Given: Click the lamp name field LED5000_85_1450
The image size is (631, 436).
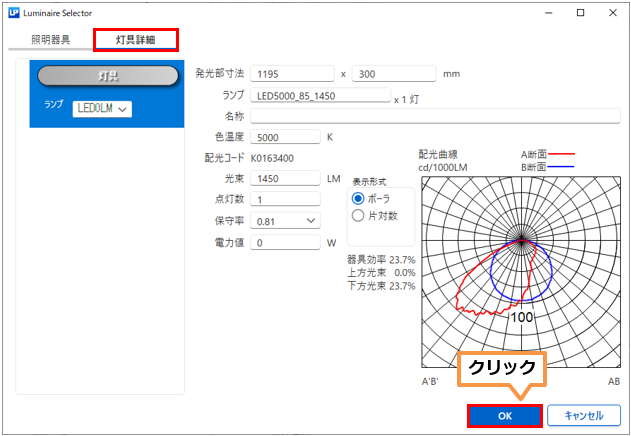Looking at the screenshot, I should pyautogui.click(x=319, y=96).
